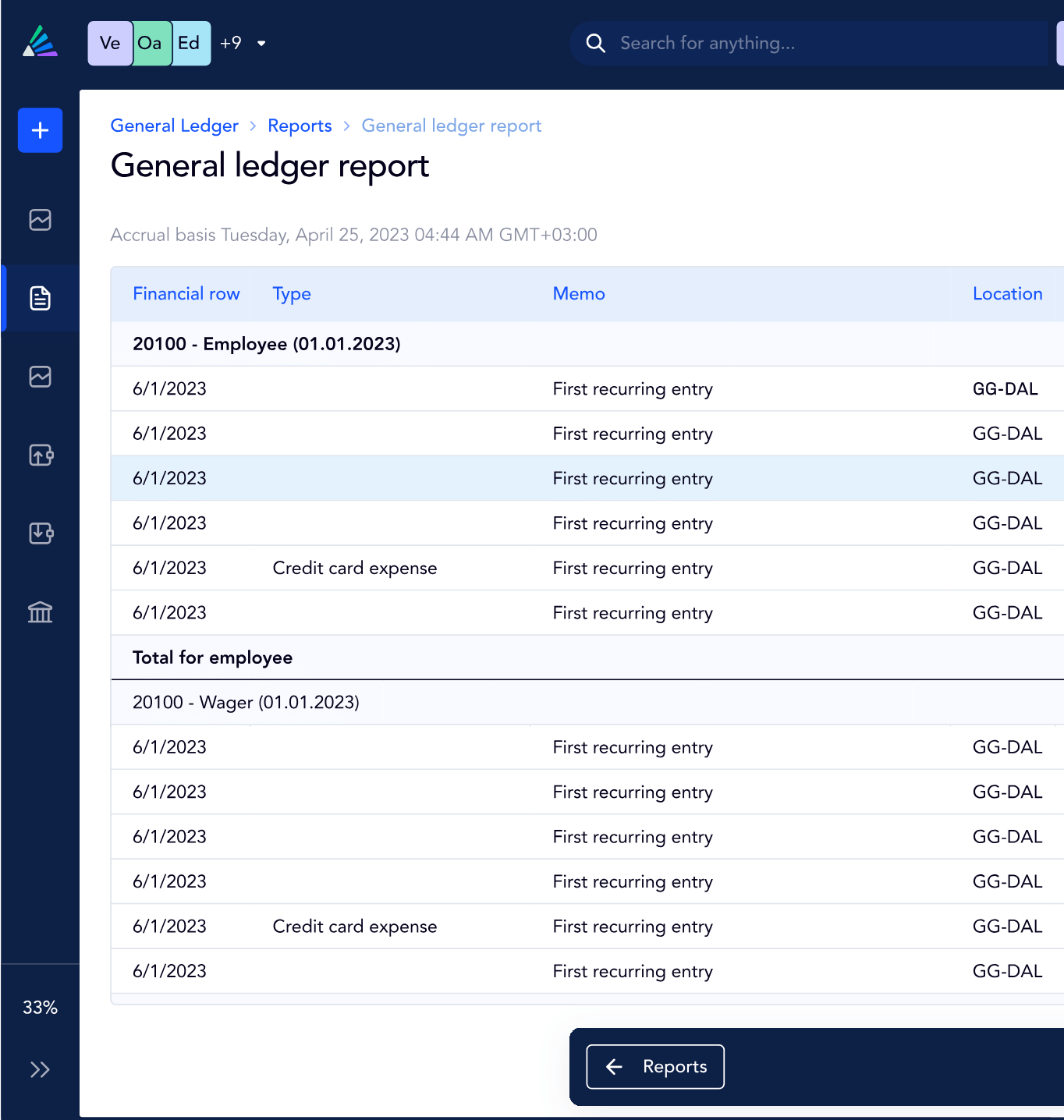This screenshot has width=1064, height=1120.
Task: Click the 33% progress indicator in sidebar
Action: (40, 1008)
